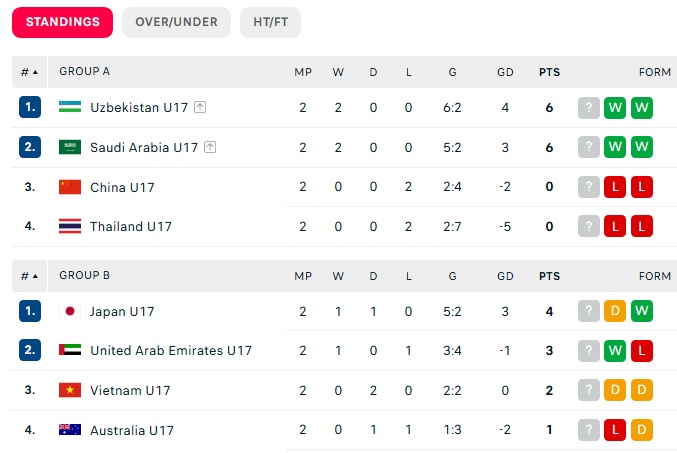Click the Saudi Arabia flag icon
677x453 pixels.
click(69, 147)
